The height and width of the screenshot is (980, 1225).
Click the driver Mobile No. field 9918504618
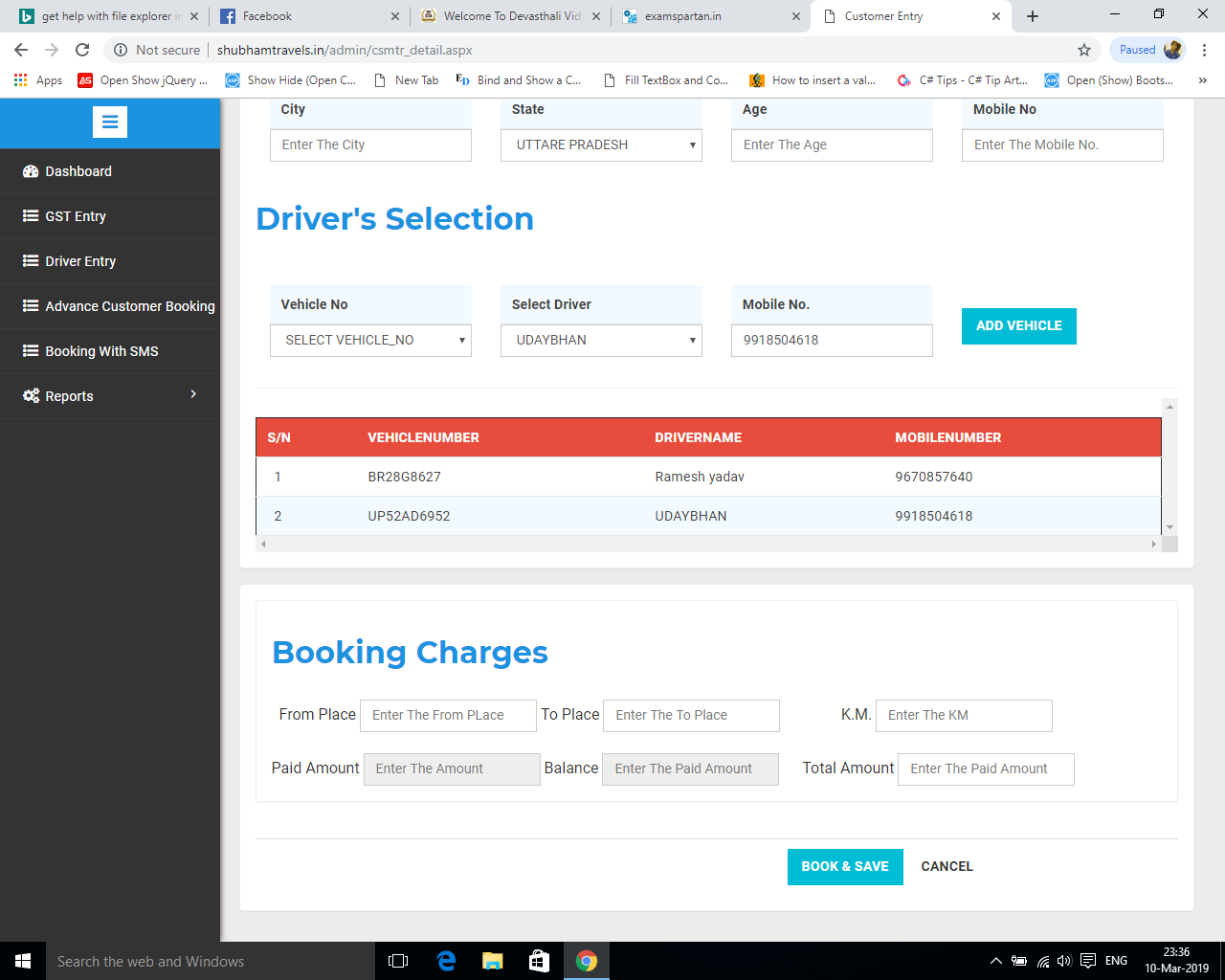click(x=832, y=340)
